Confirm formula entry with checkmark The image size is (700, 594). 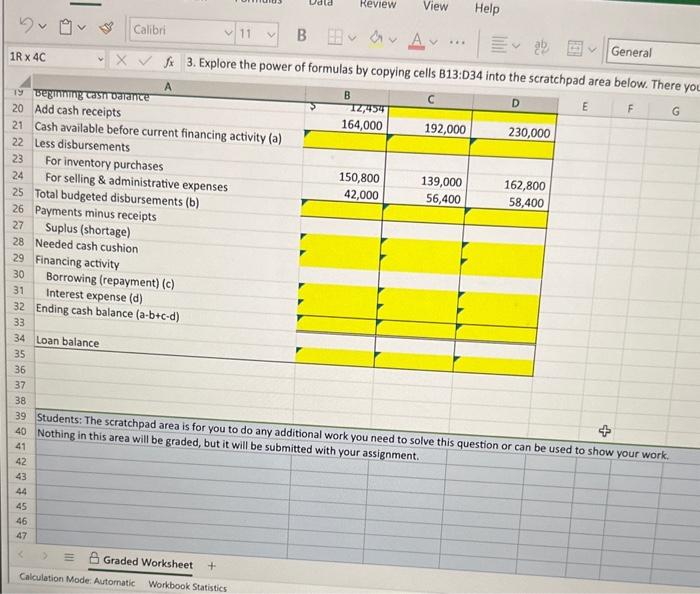tap(145, 60)
